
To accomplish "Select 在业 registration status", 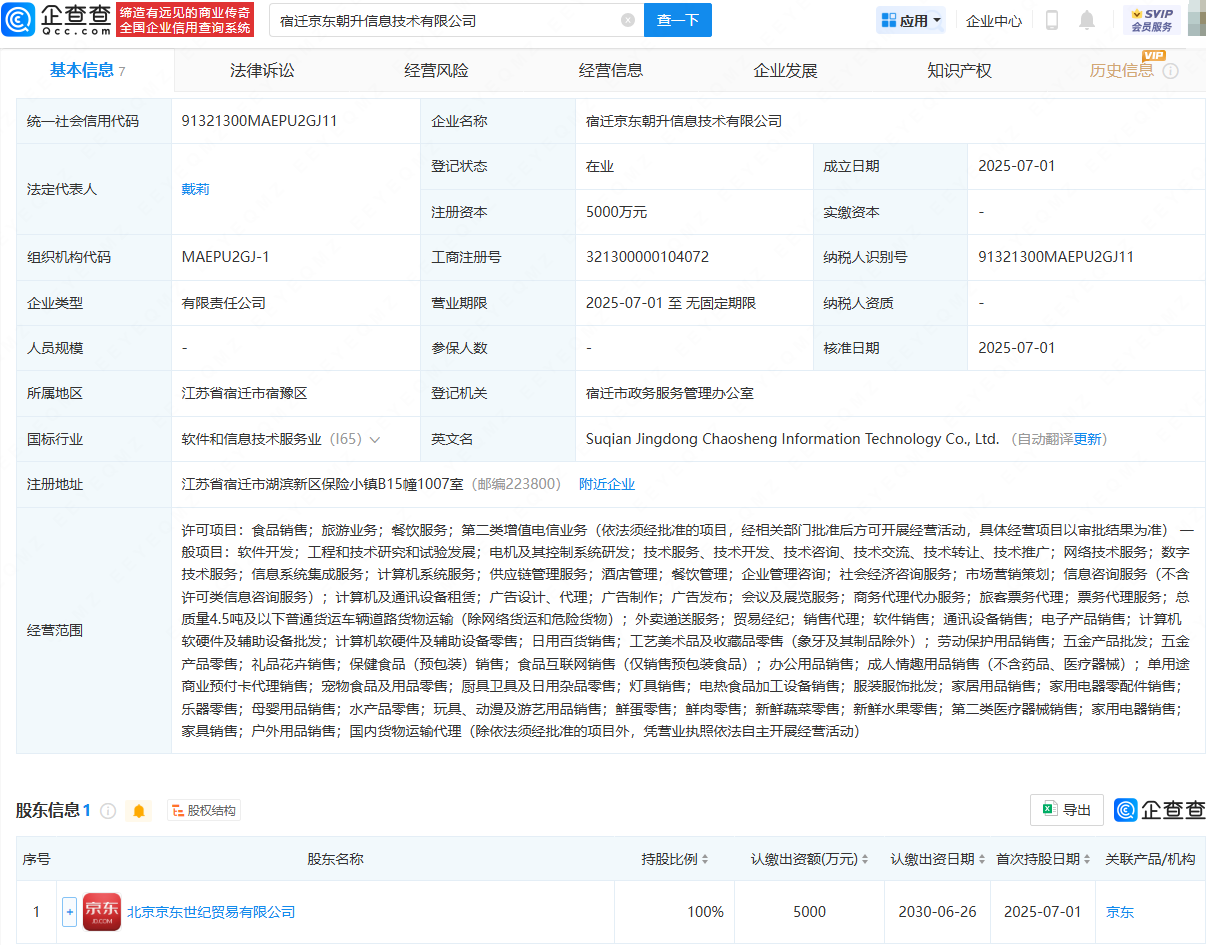I will point(600,166).
